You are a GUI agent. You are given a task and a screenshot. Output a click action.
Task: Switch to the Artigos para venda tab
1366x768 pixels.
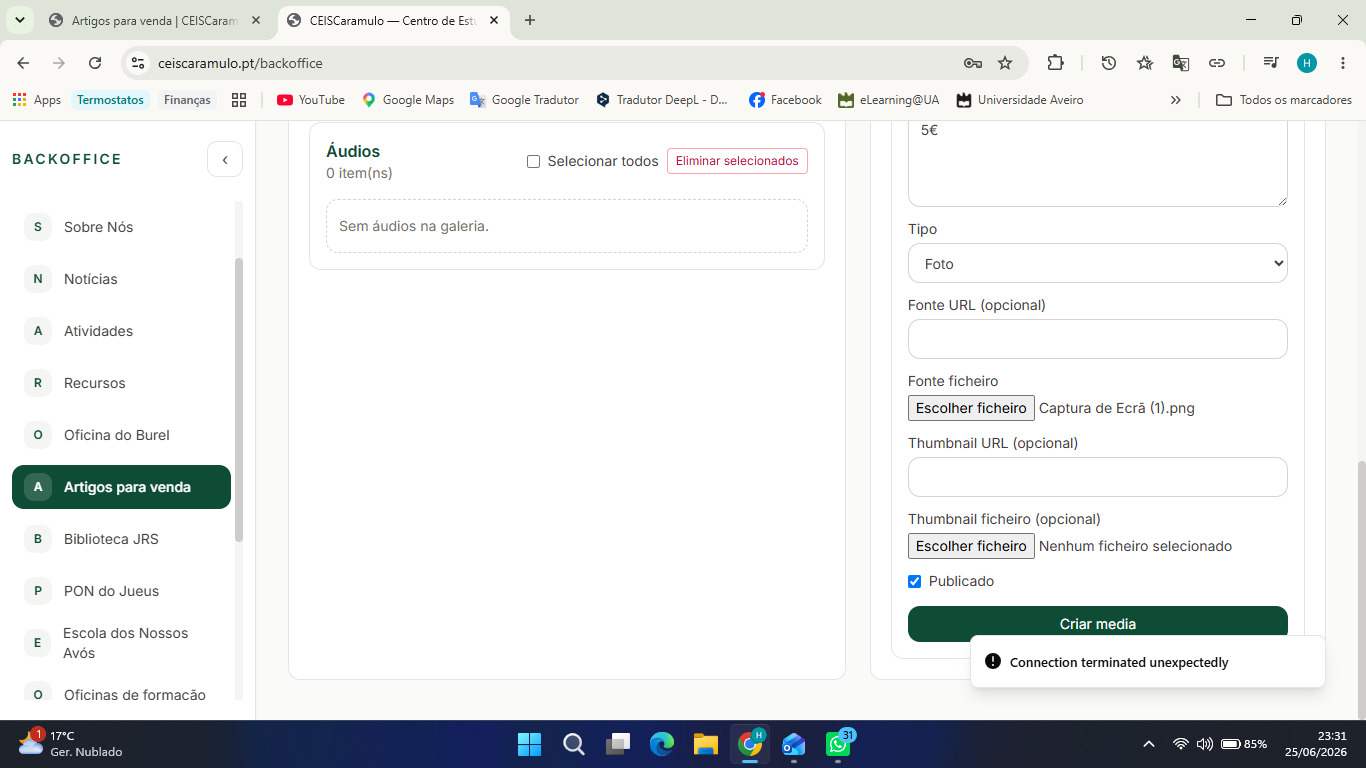(x=155, y=20)
